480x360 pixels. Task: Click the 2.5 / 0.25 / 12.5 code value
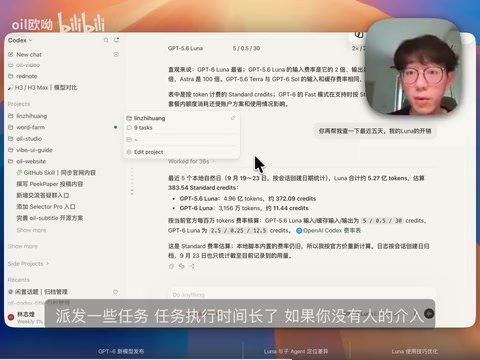click(x=238, y=230)
